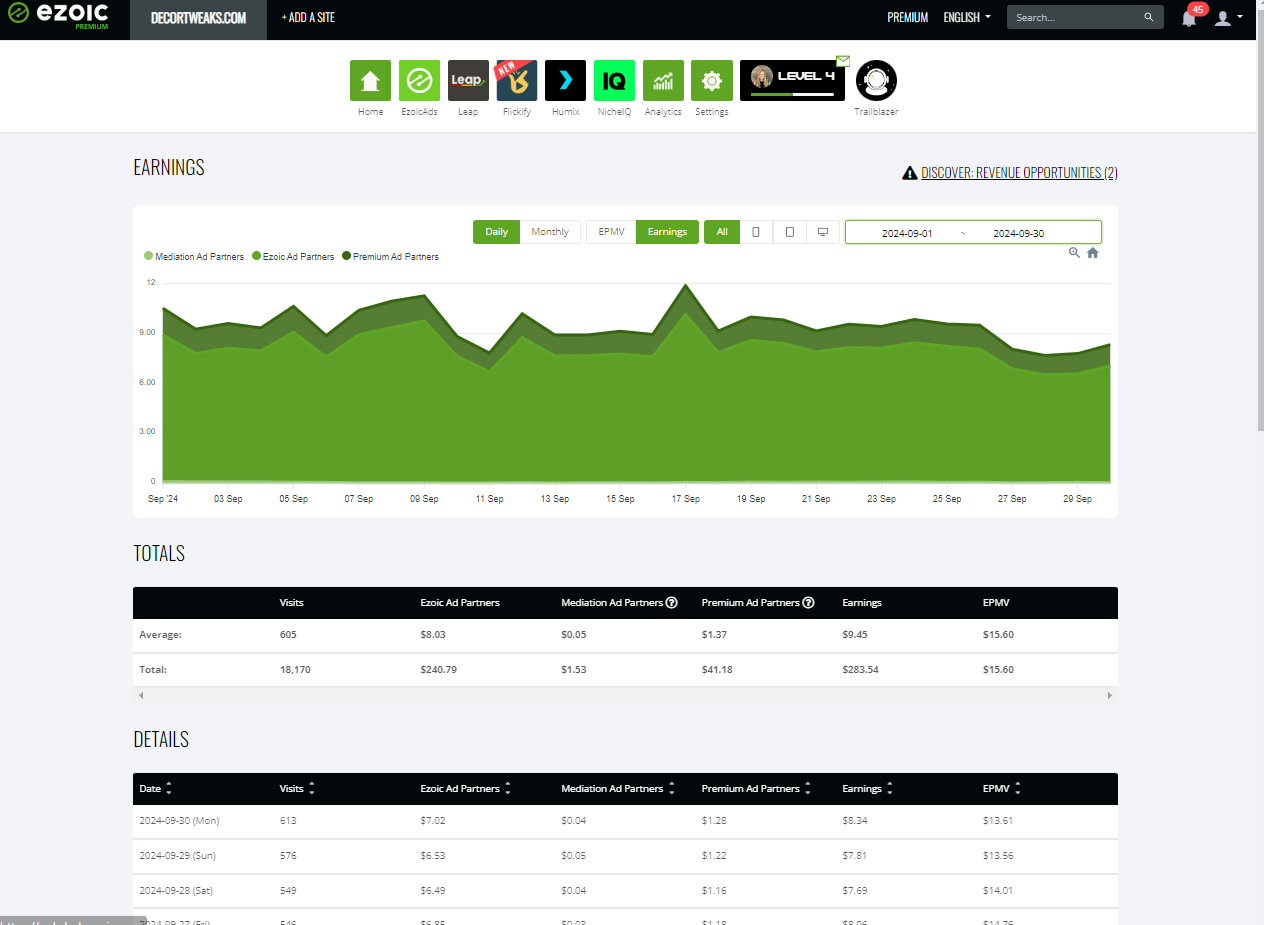This screenshot has height=925, width=1264.
Task: Toggle Premium Ad Partners legend series
Action: click(390, 257)
